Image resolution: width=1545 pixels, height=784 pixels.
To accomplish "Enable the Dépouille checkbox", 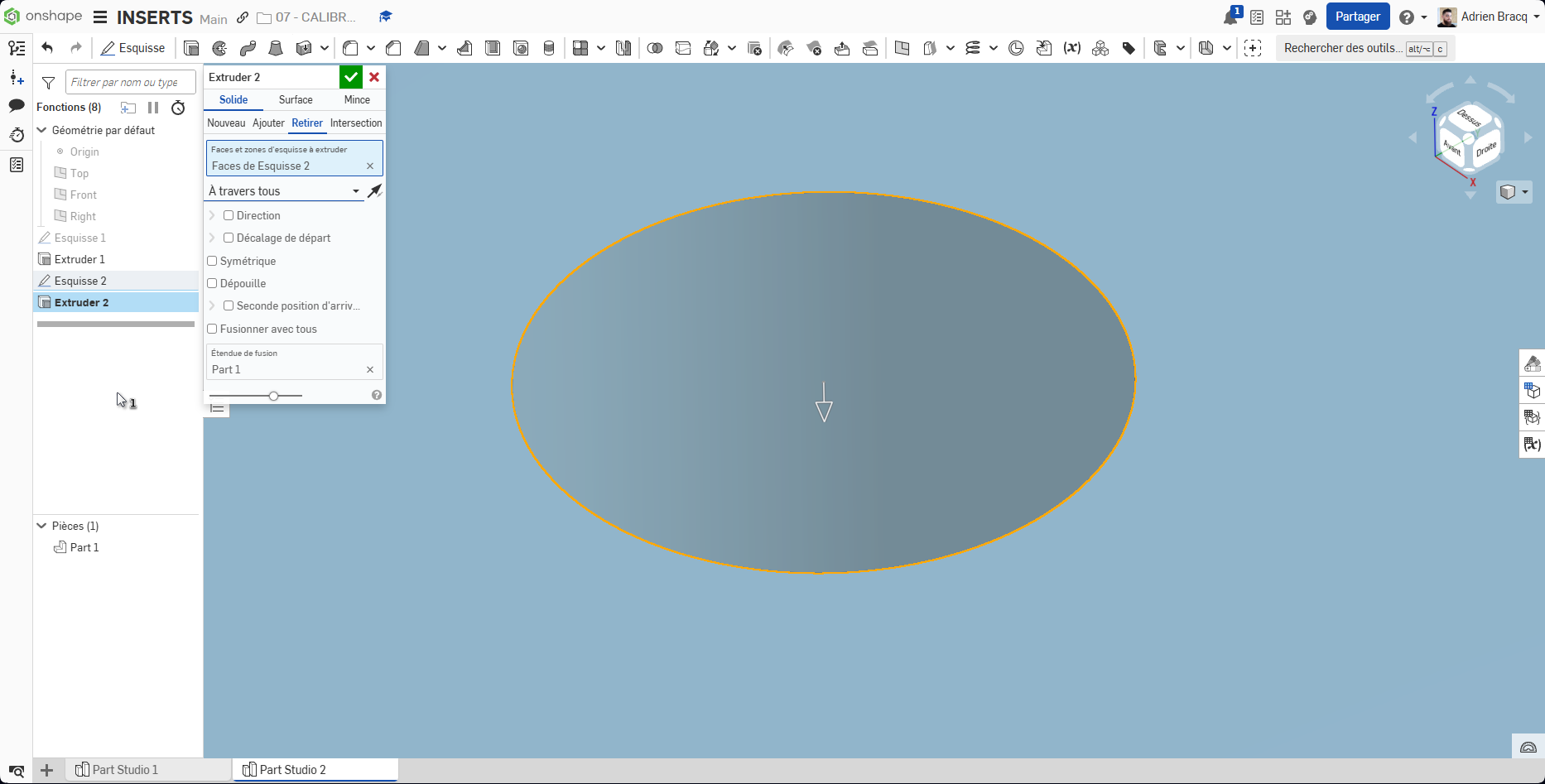I will pyautogui.click(x=213, y=283).
